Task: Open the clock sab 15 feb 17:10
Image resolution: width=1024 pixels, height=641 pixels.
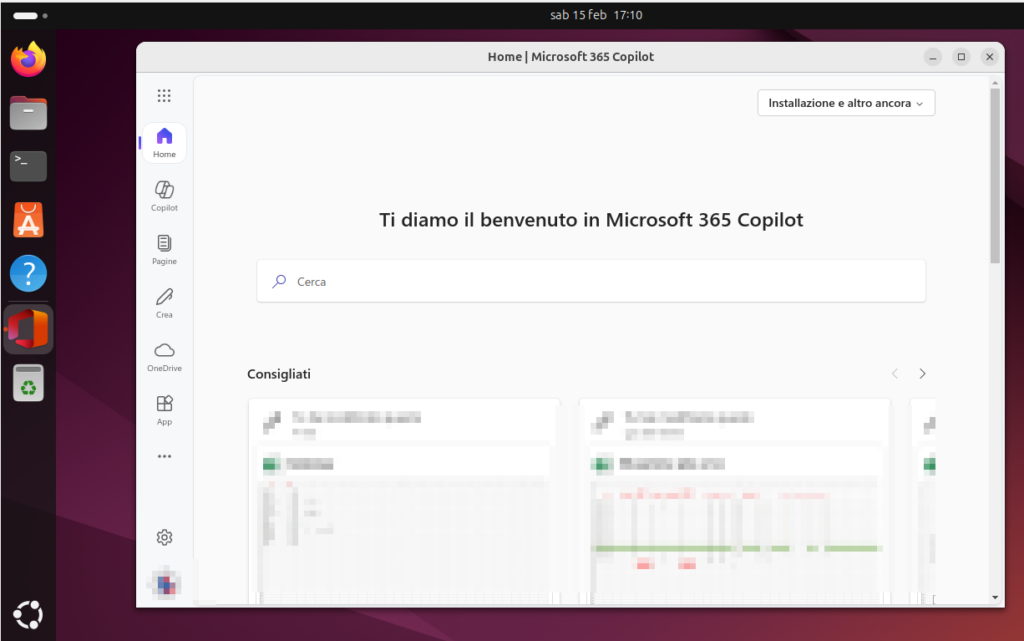Action: (596, 15)
